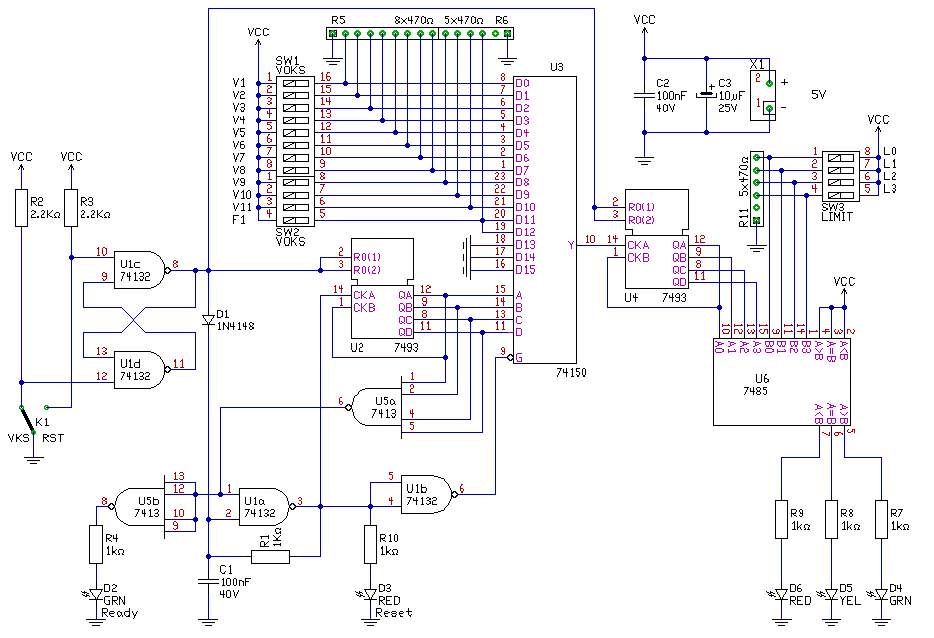934x638 pixels.
Task: Click the R2 2.2KΩ resistor symbol
Action: (x=21, y=208)
